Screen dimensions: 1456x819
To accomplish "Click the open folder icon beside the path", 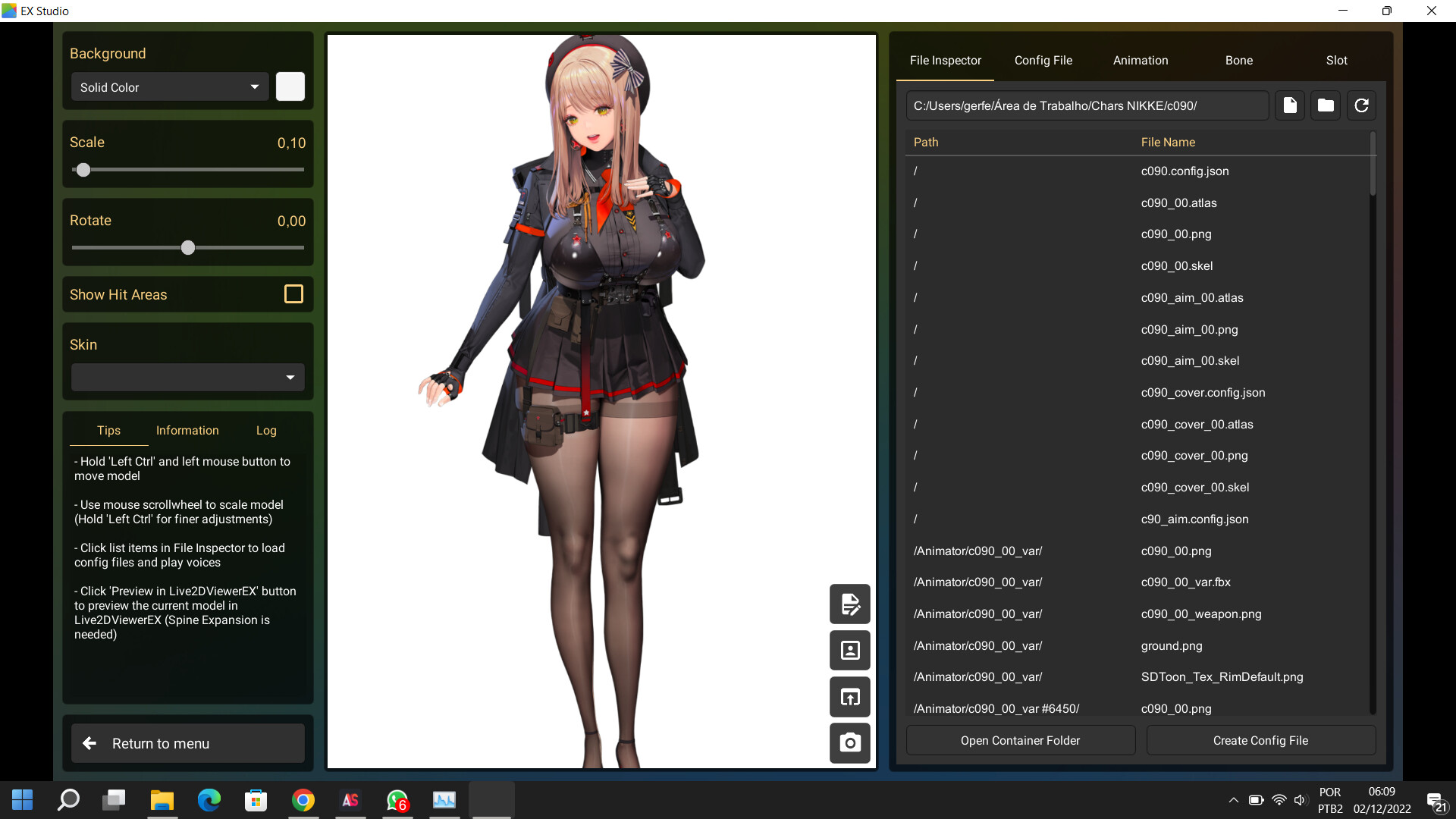I will tap(1326, 105).
